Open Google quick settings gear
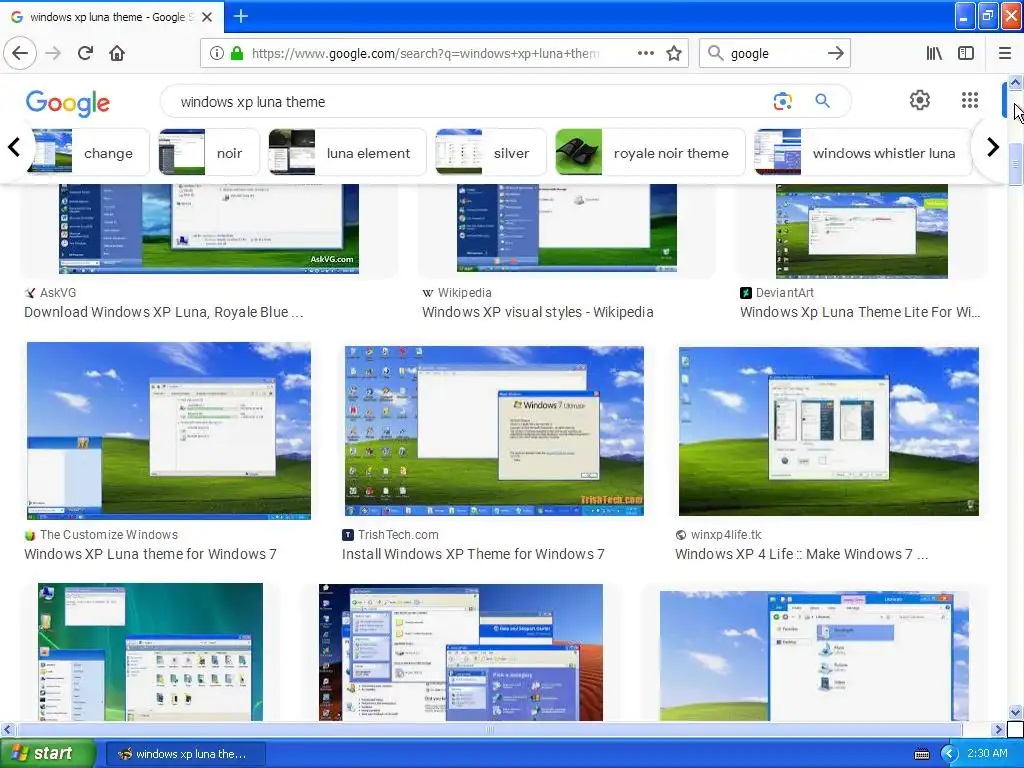 coord(920,100)
